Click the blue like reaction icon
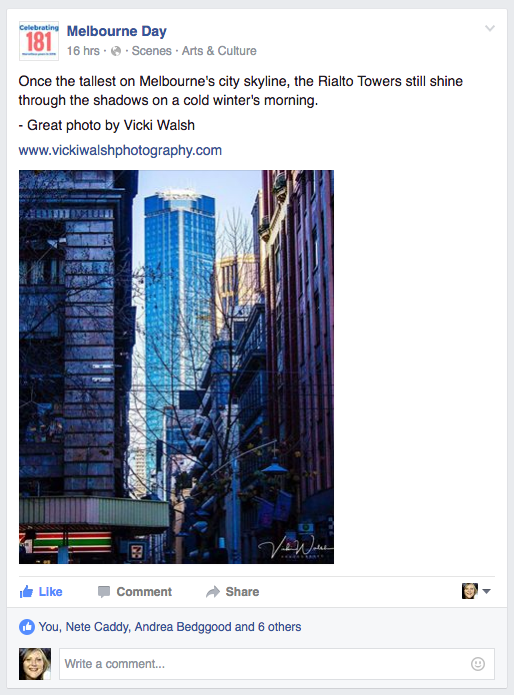 (27, 627)
